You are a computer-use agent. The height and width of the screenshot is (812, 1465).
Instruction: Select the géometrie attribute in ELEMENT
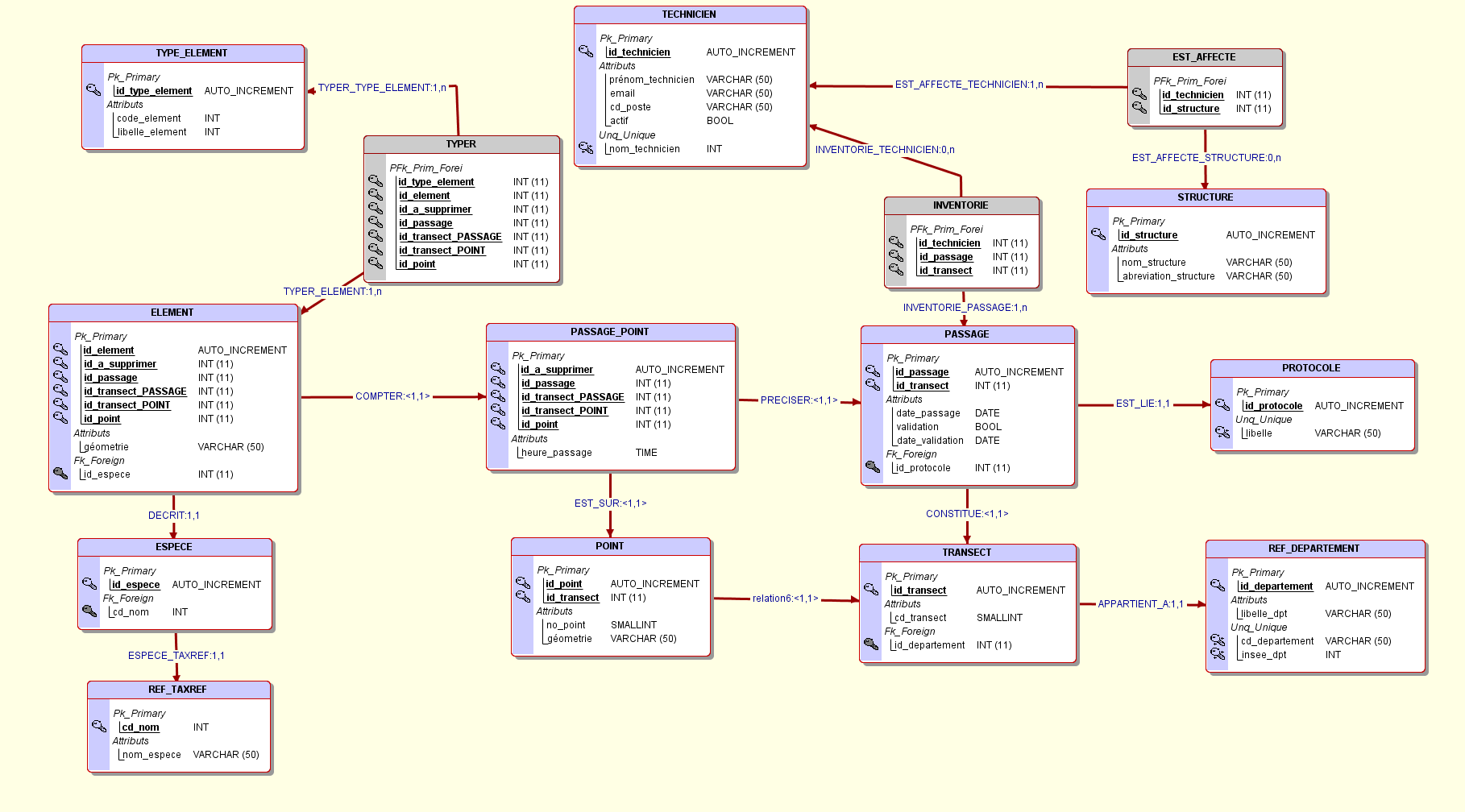pyautogui.click(x=106, y=447)
